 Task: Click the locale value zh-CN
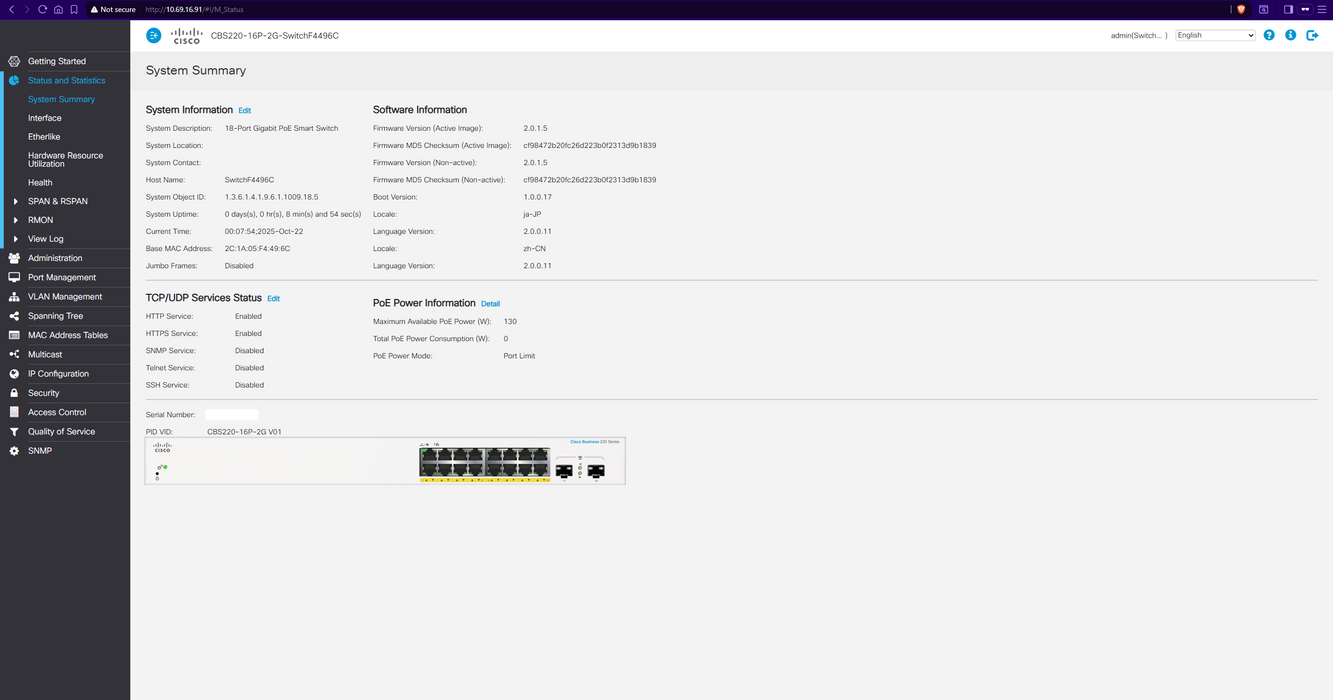(534, 249)
